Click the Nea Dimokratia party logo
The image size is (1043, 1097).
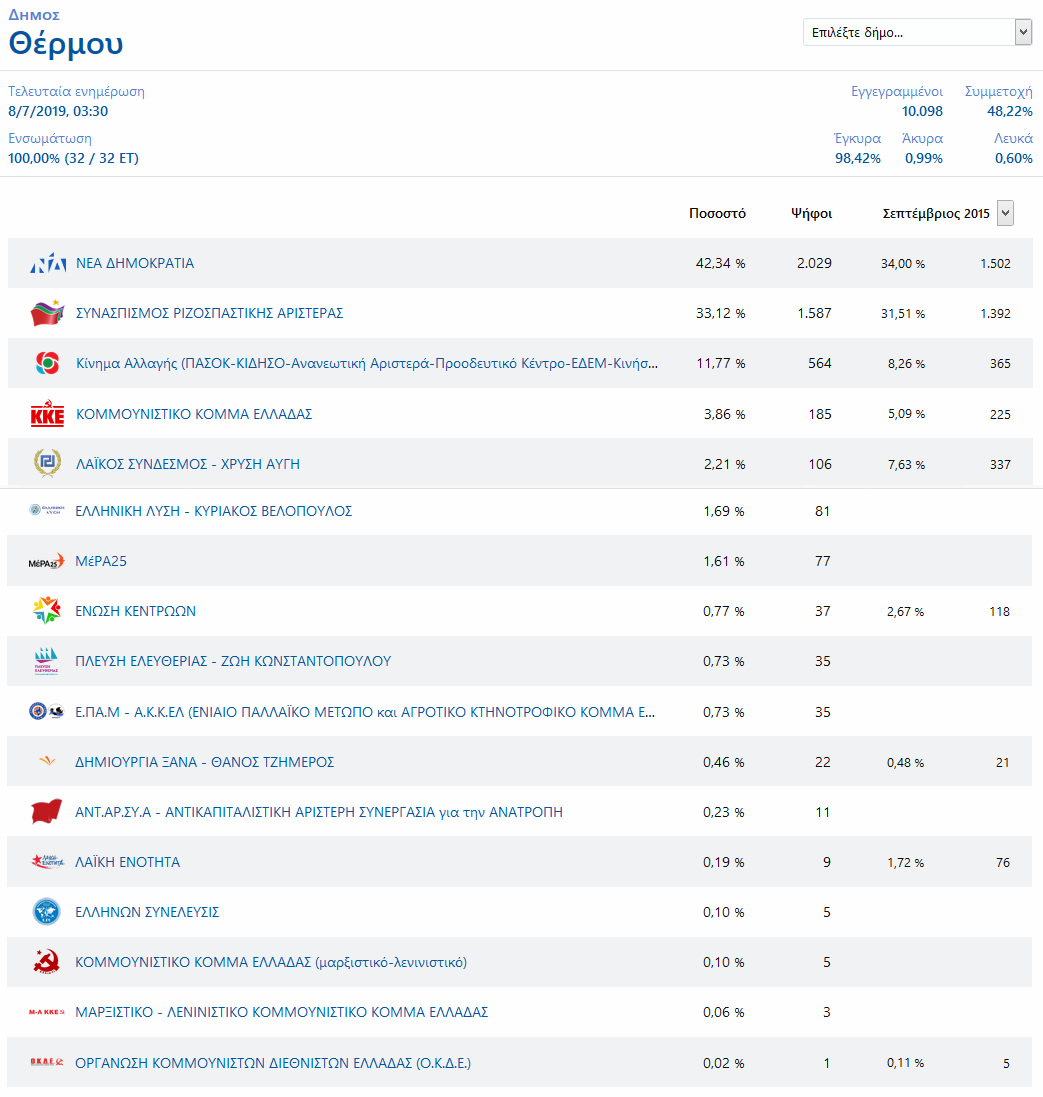[48, 263]
